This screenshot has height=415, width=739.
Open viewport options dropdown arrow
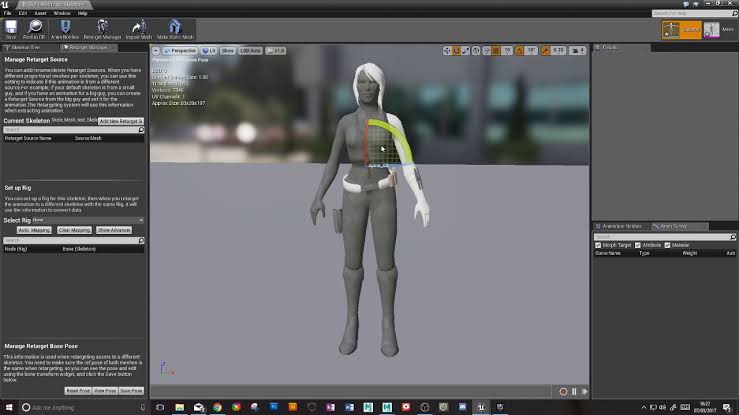pos(156,50)
